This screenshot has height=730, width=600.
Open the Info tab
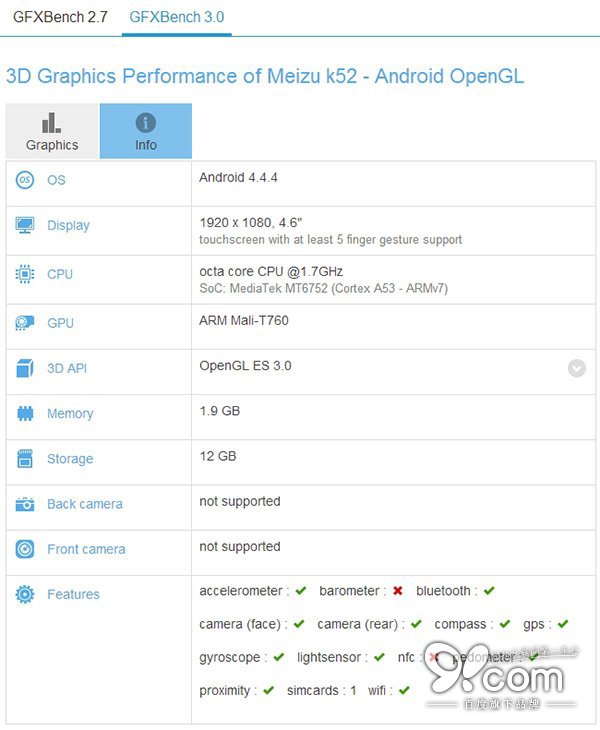tap(146, 132)
